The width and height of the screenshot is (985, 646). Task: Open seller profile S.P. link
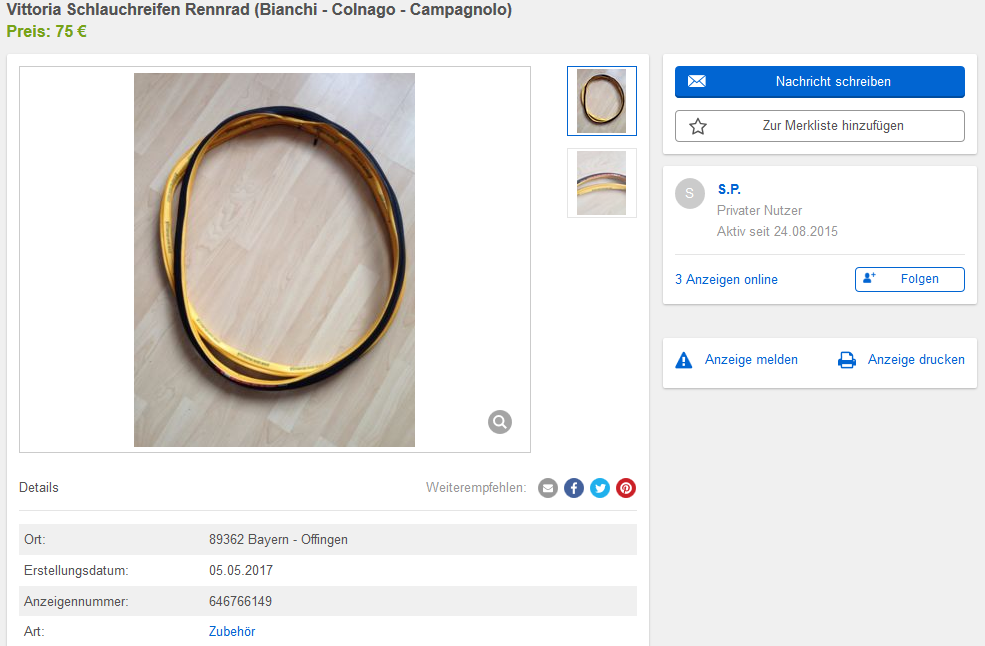coord(729,189)
